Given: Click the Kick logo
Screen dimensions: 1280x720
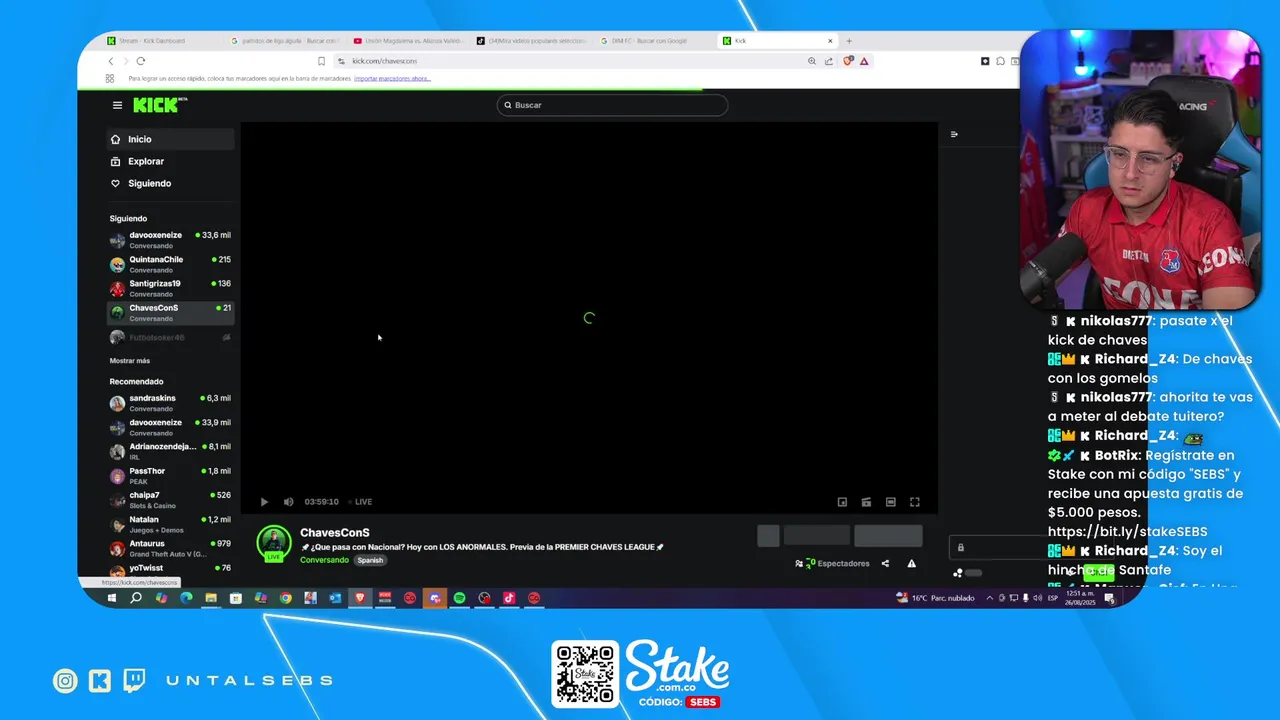Looking at the screenshot, I should pos(159,105).
